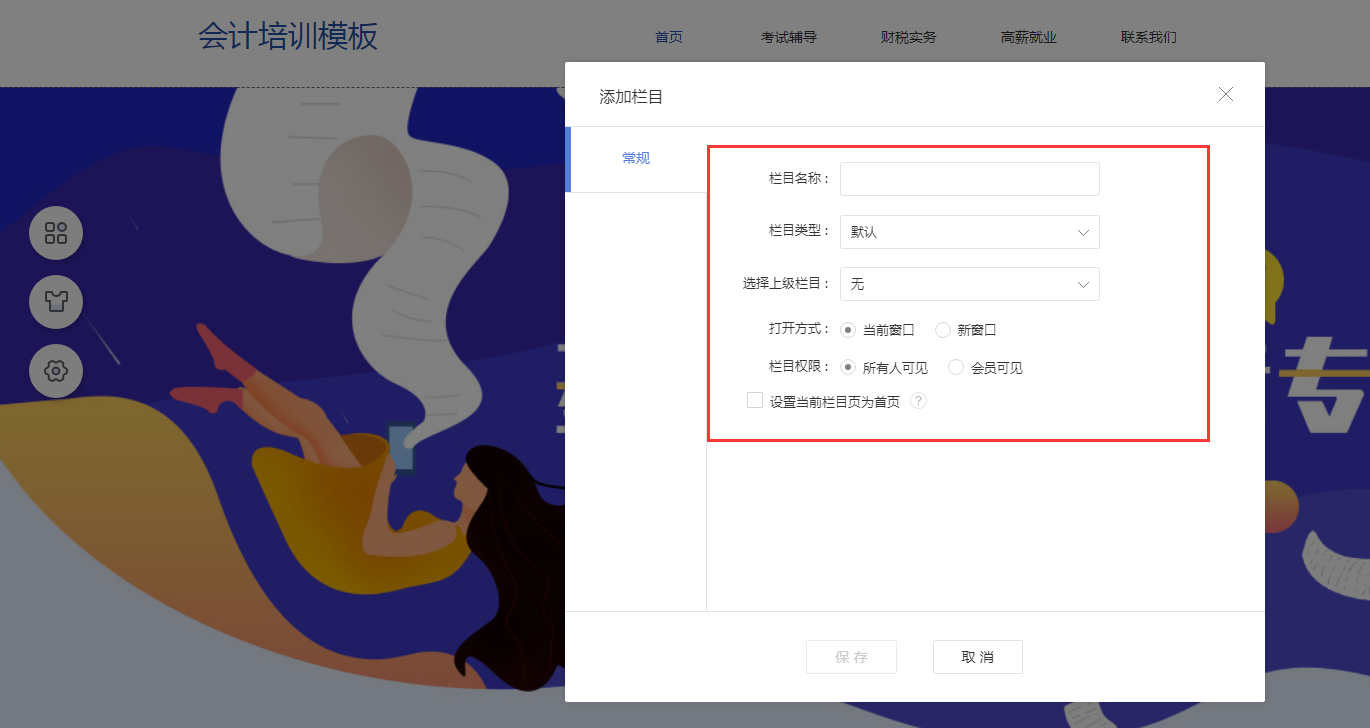Click the 会计培训模板 site title

[x=288, y=36]
